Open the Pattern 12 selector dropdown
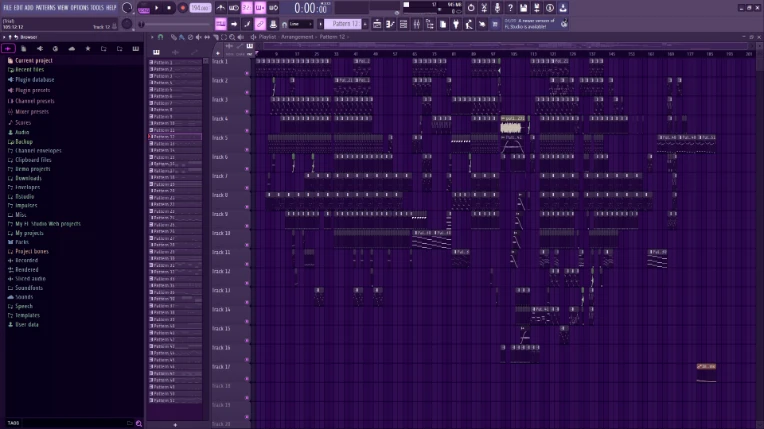The width and height of the screenshot is (764, 429). (343, 24)
